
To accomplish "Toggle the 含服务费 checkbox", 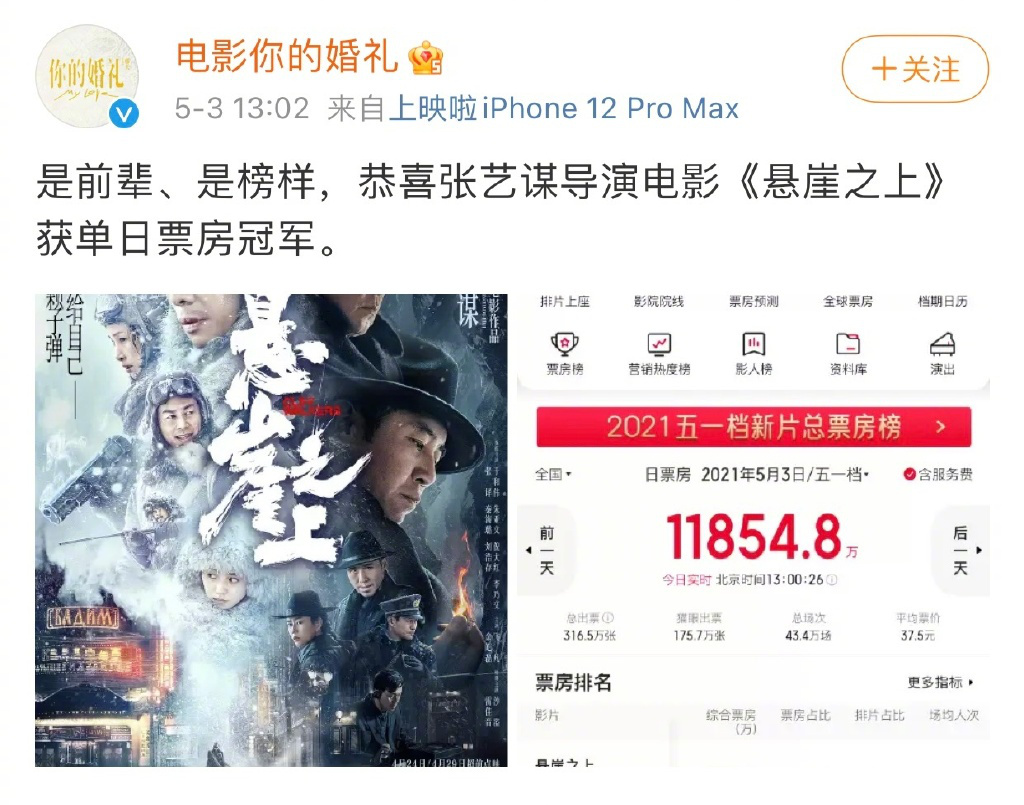I will (x=909, y=474).
